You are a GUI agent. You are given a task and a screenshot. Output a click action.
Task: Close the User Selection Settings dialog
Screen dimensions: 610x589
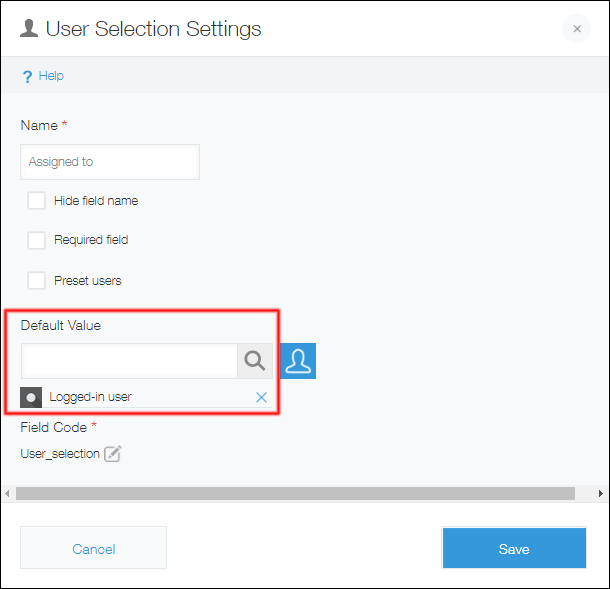(576, 29)
